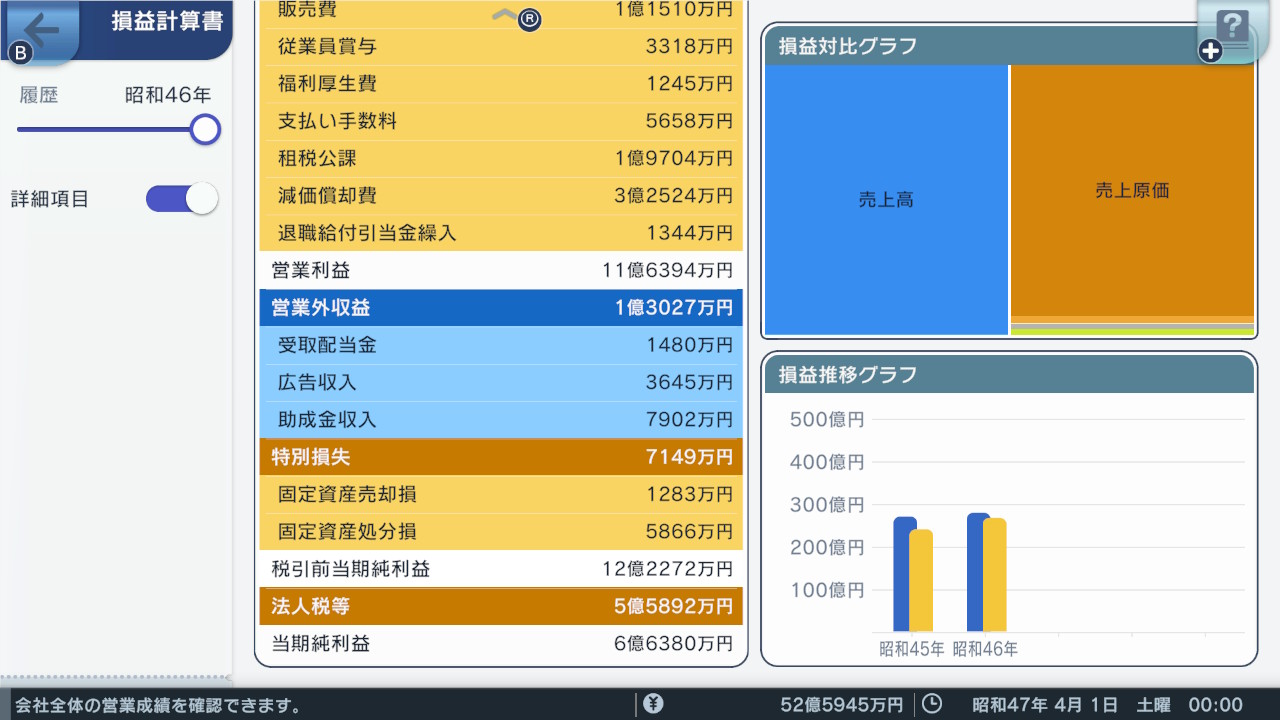Click the 昭和45年 axis label in trend graph
Image resolution: width=1280 pixels, height=720 pixels.
coord(912,649)
